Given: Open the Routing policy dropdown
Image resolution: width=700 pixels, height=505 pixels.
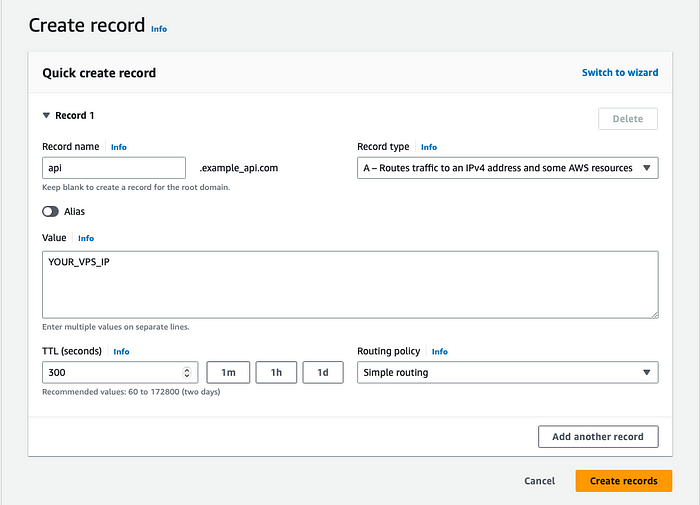Looking at the screenshot, I should [508, 372].
